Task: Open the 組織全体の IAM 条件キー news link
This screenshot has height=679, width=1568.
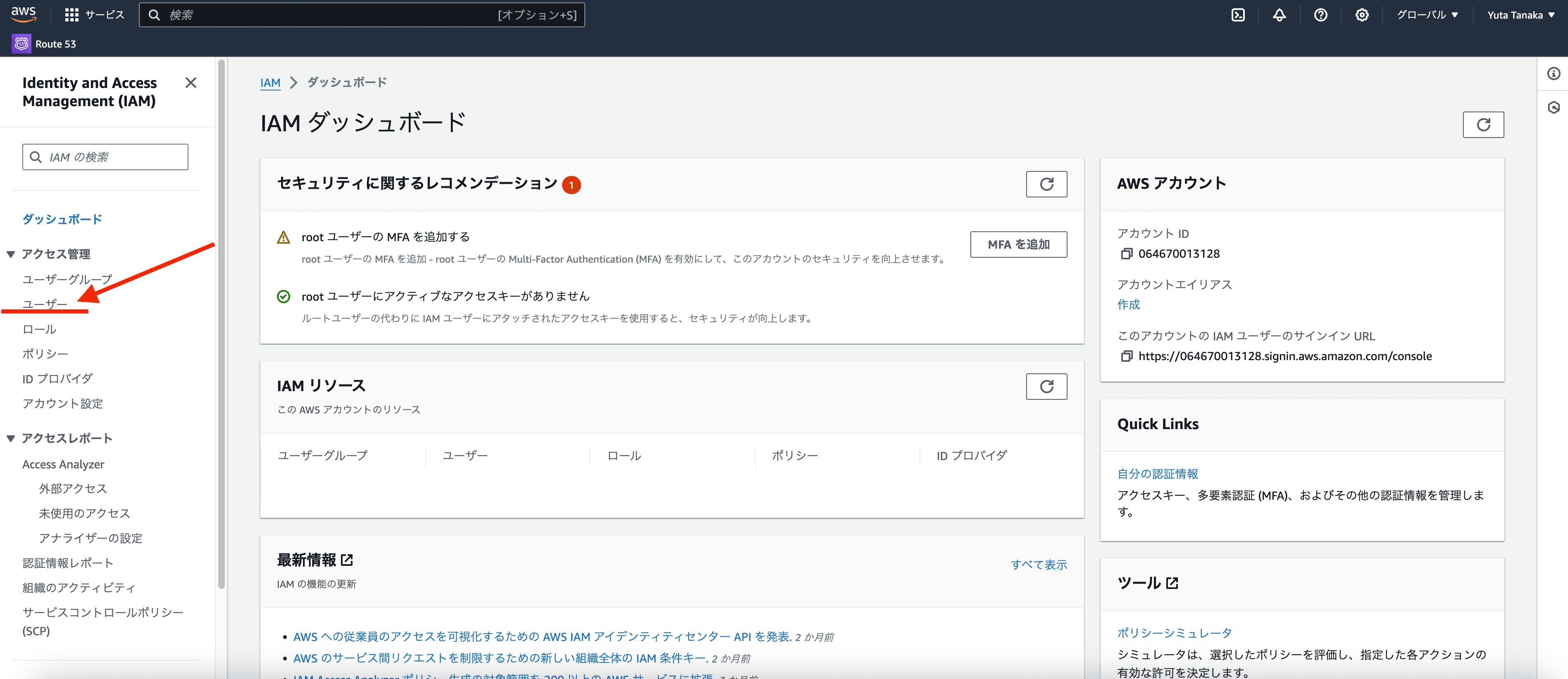Action: click(x=500, y=658)
